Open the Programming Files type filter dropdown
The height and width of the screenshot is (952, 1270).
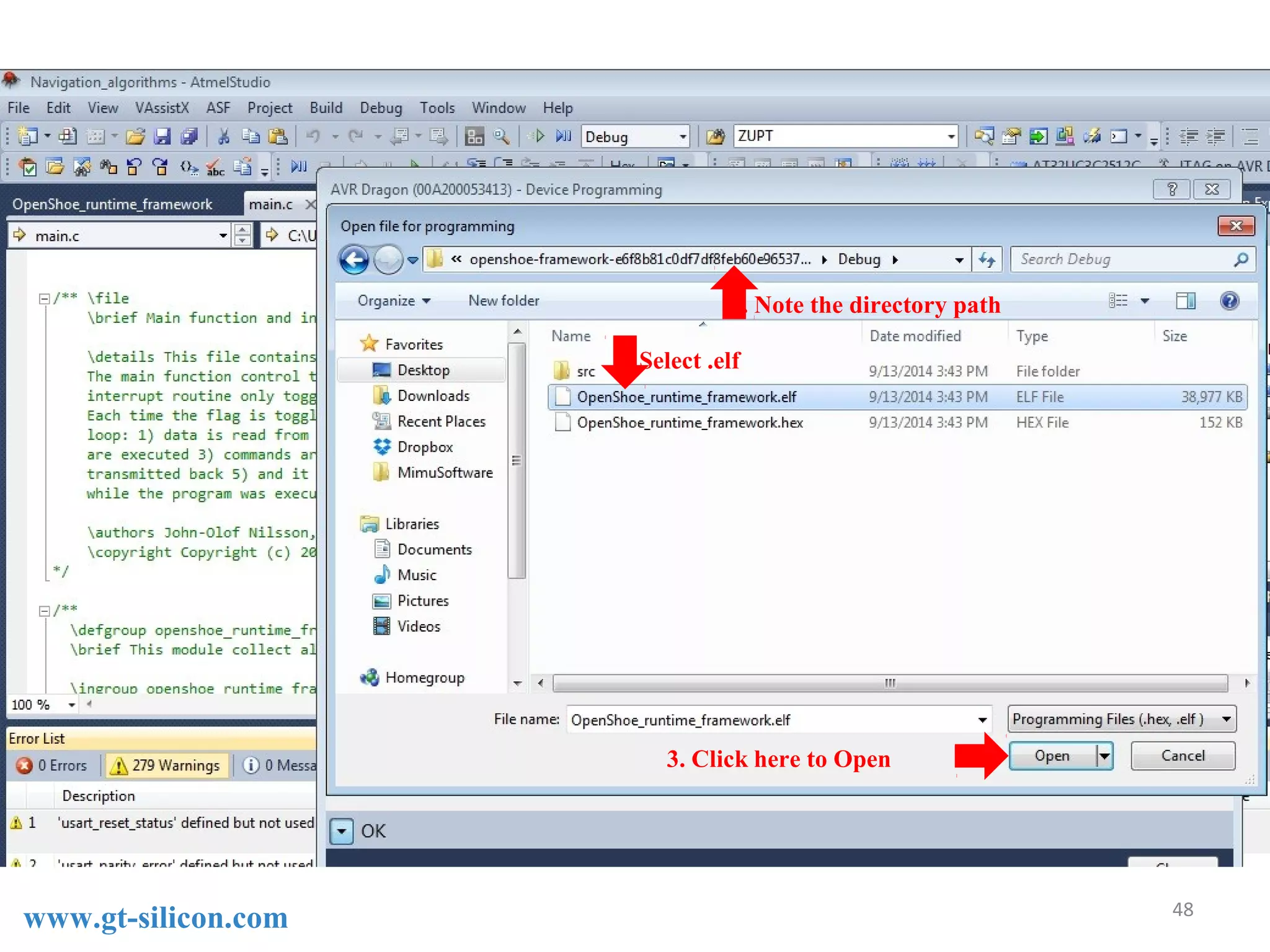tap(1227, 719)
